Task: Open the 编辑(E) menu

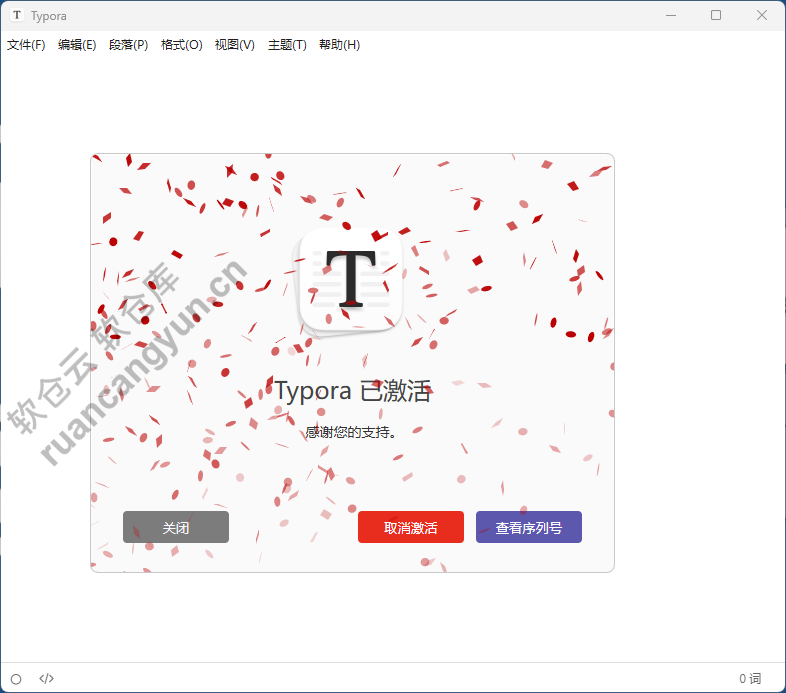Action: point(77,45)
